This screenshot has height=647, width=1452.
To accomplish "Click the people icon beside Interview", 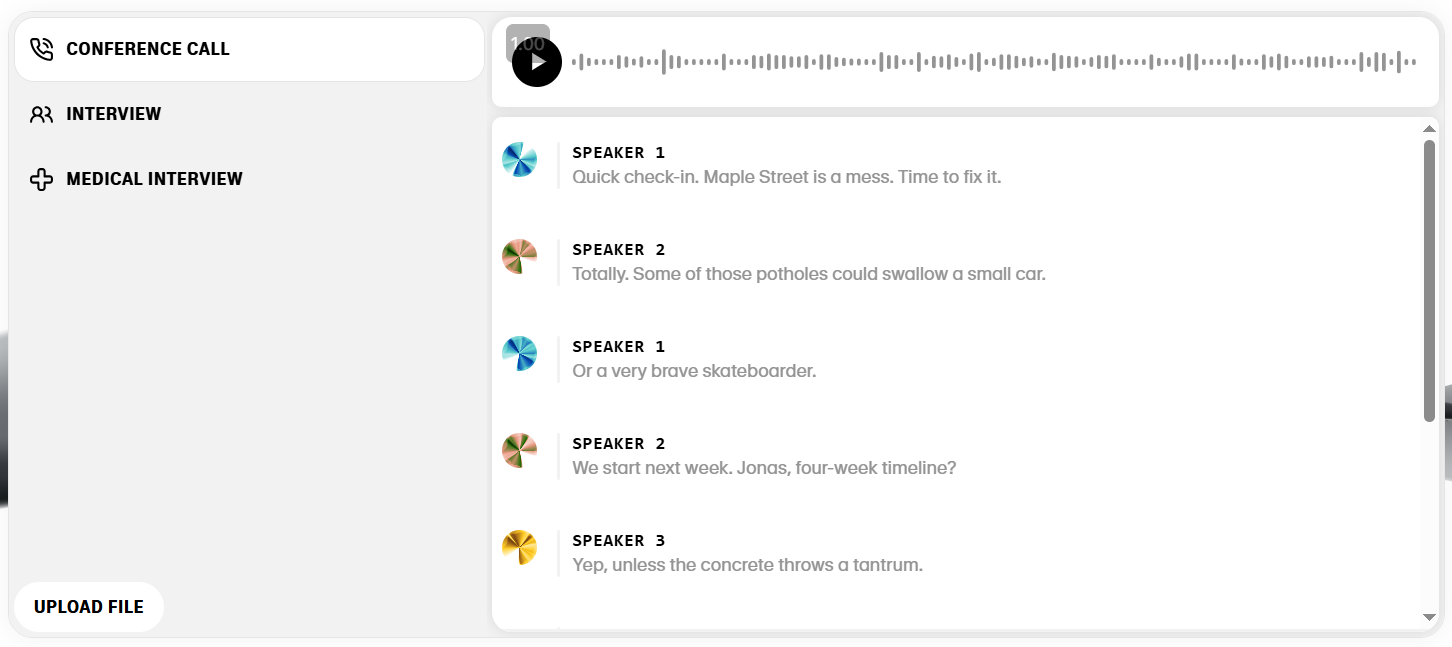I will (x=41, y=113).
